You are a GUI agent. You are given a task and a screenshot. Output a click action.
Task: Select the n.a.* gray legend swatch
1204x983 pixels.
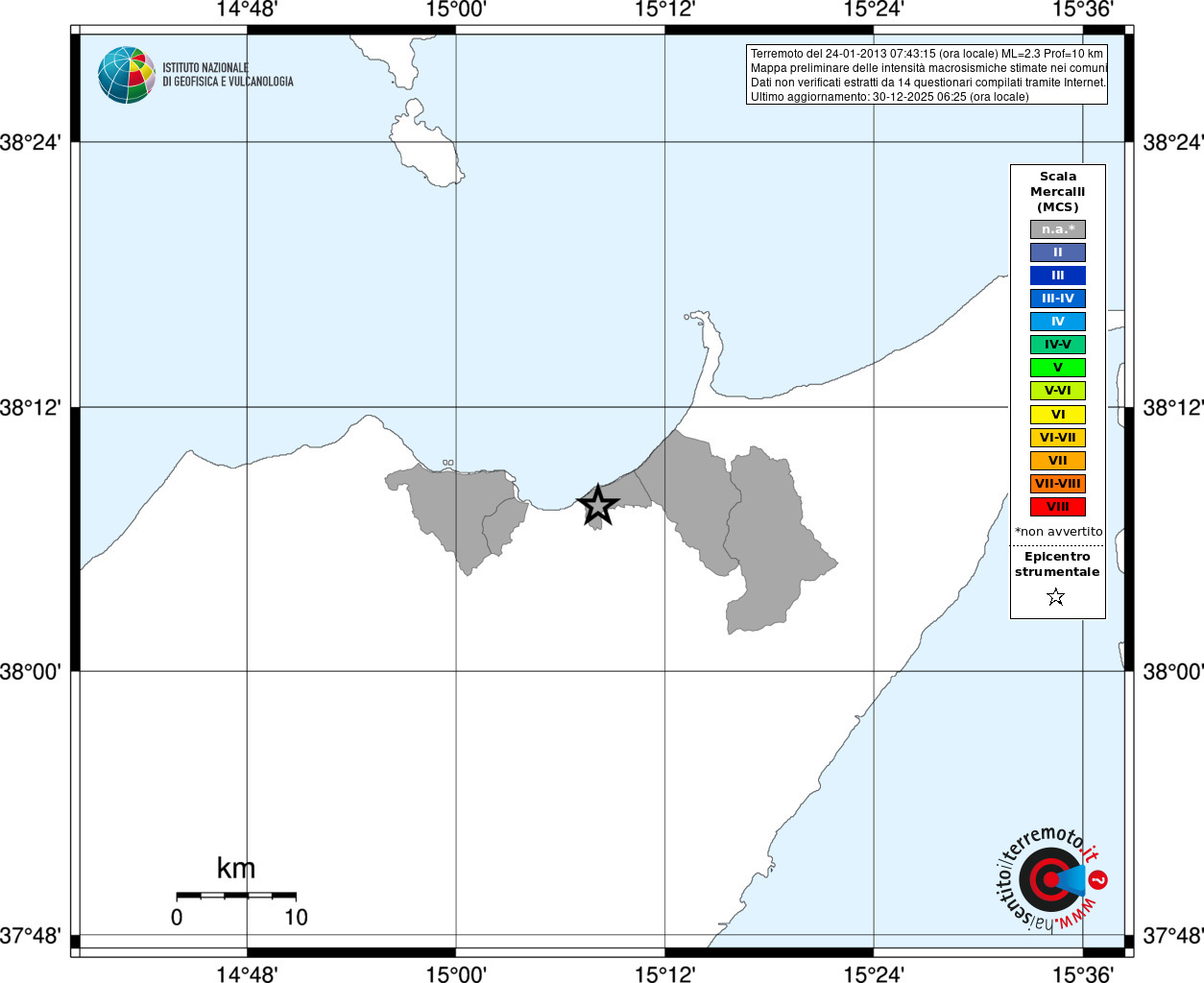[x=1058, y=229]
